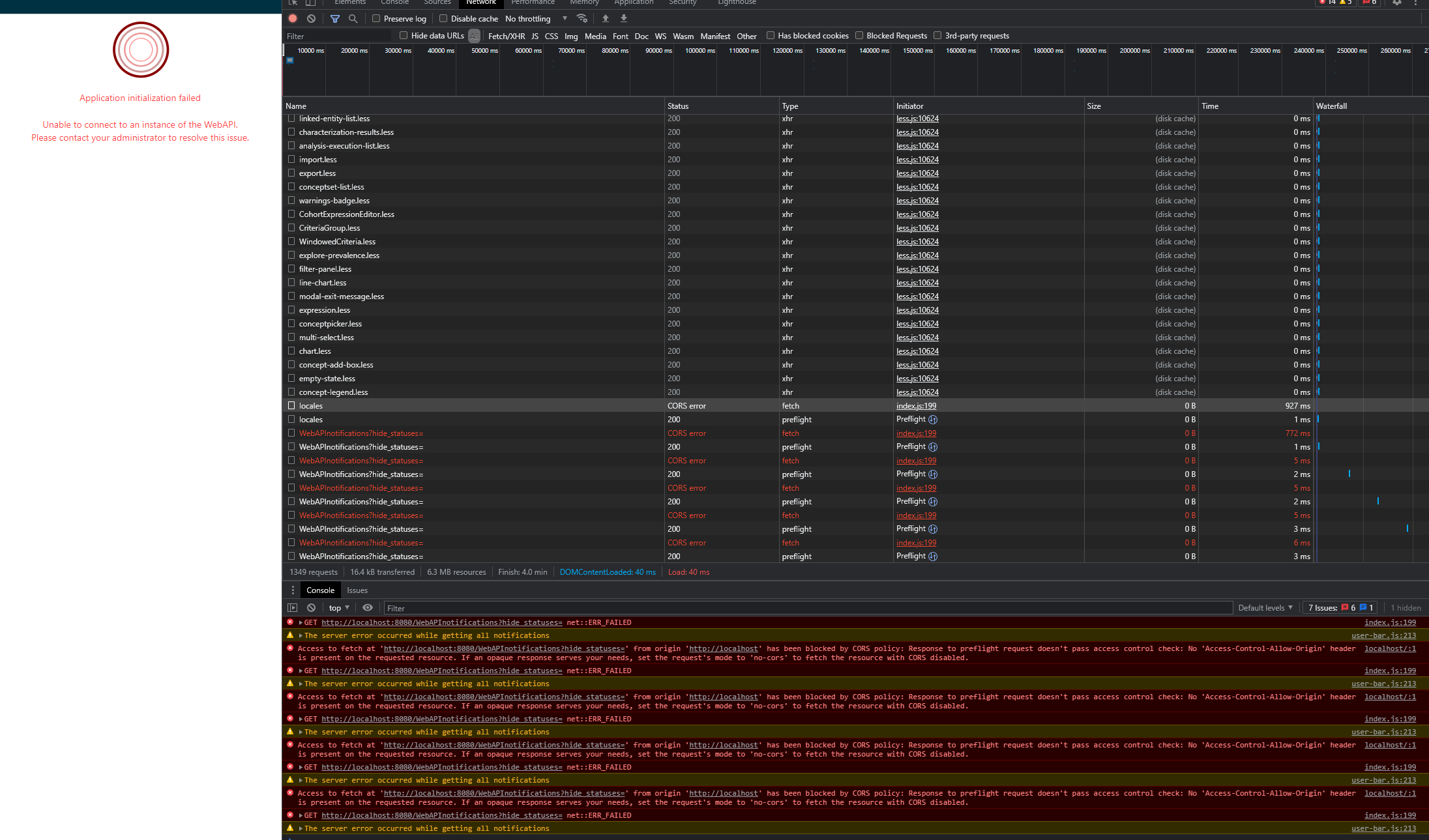Expand the last GET ERR_FAILED console entry
The image size is (1429, 840).
point(301,815)
